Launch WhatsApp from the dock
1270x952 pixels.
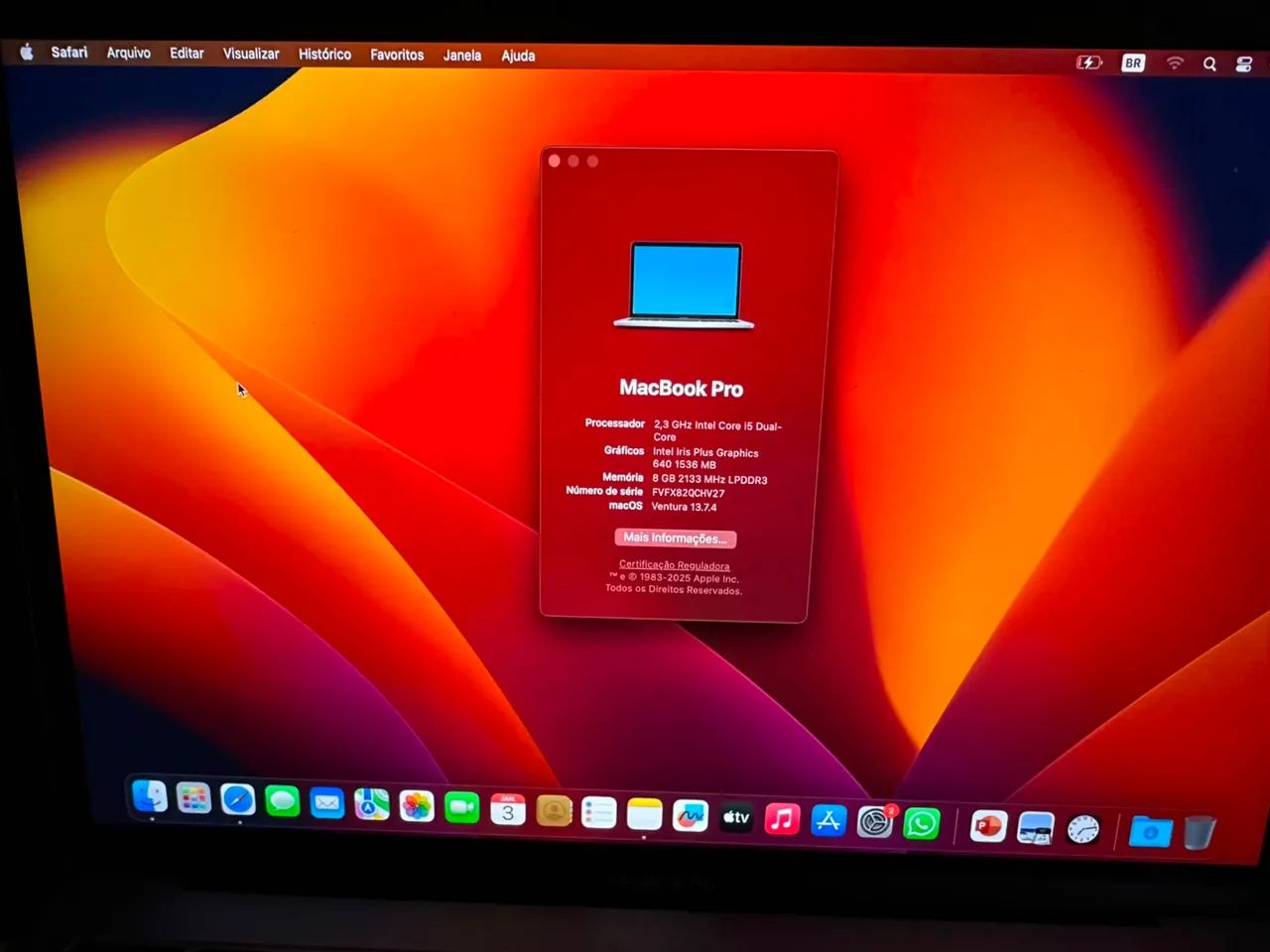click(922, 823)
